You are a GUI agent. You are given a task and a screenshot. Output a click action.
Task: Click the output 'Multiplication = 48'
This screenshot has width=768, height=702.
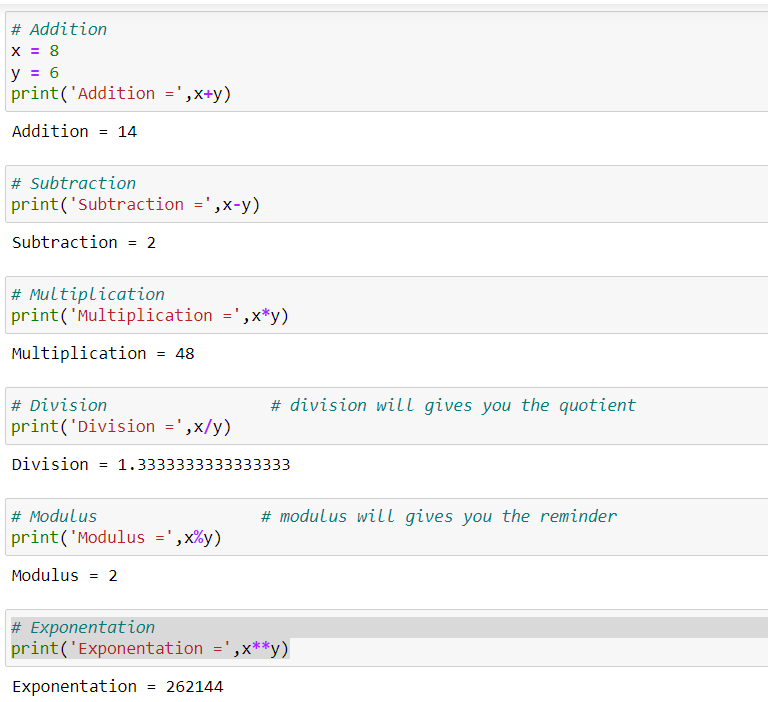(x=103, y=354)
